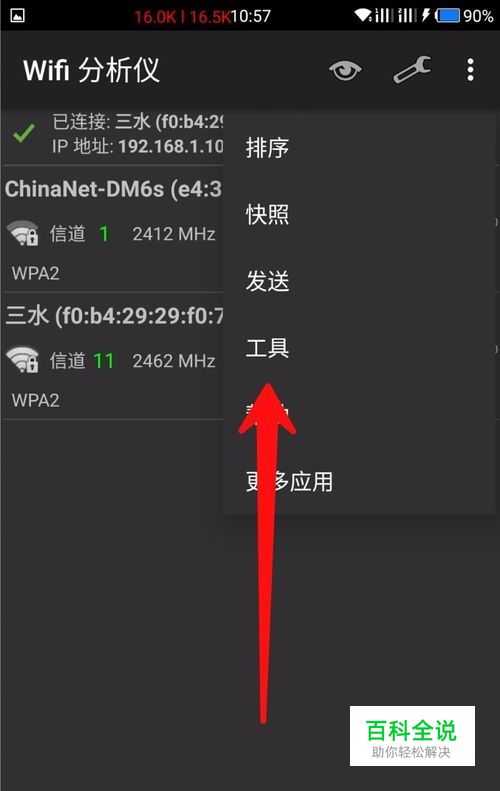Tap the Wifi 分析仪 app title

91,70
